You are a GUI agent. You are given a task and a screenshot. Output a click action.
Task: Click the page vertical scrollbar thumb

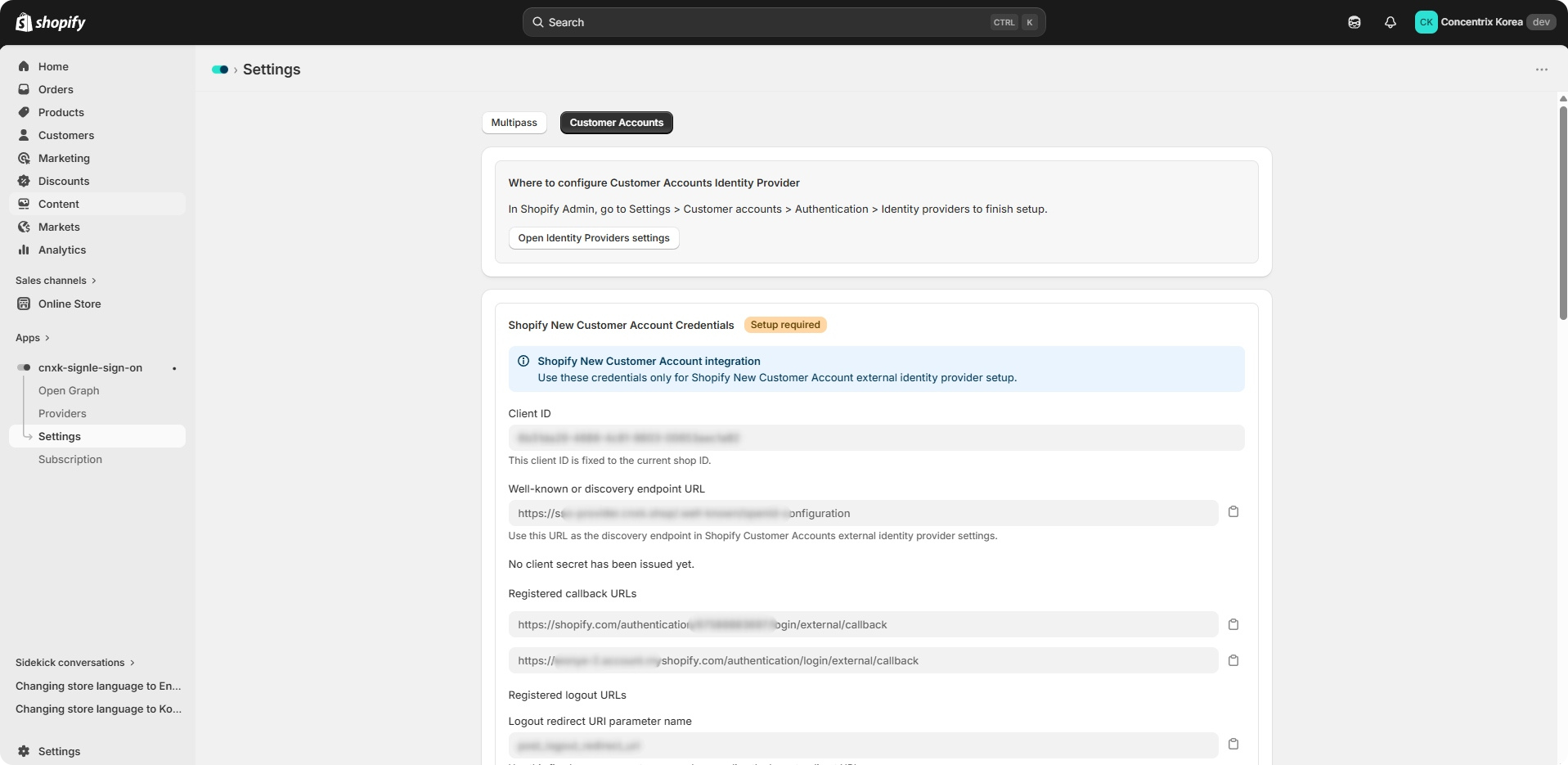coord(1563,213)
